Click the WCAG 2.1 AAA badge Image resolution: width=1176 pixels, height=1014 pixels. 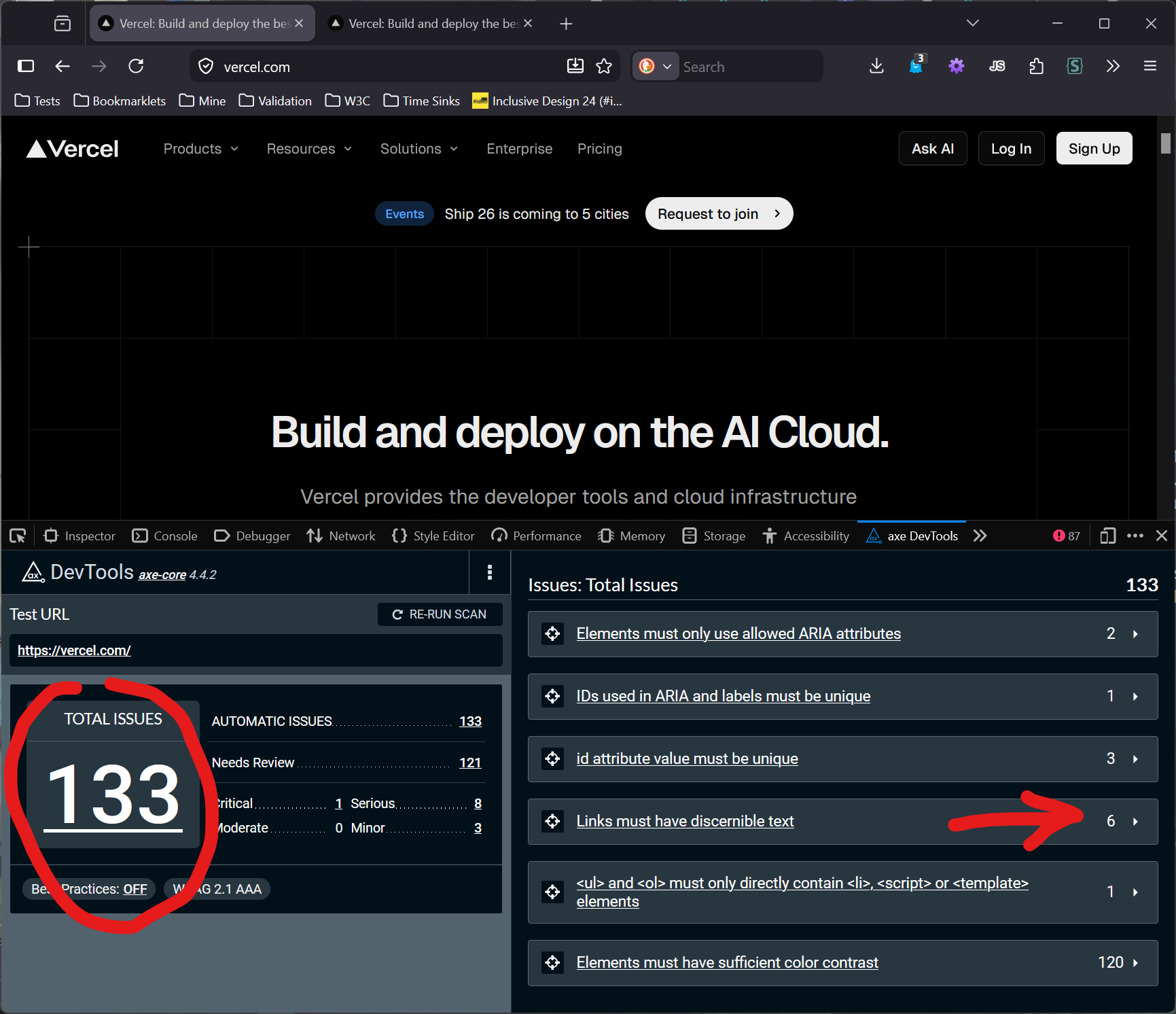tap(217, 889)
